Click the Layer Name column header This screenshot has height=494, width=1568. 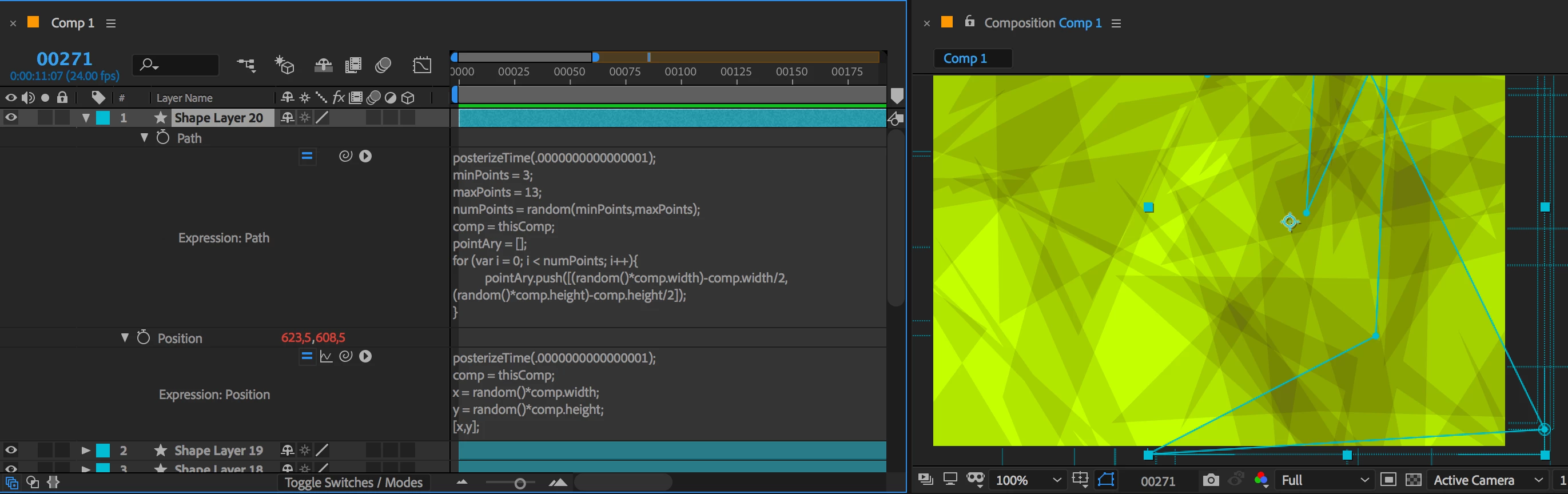(185, 98)
